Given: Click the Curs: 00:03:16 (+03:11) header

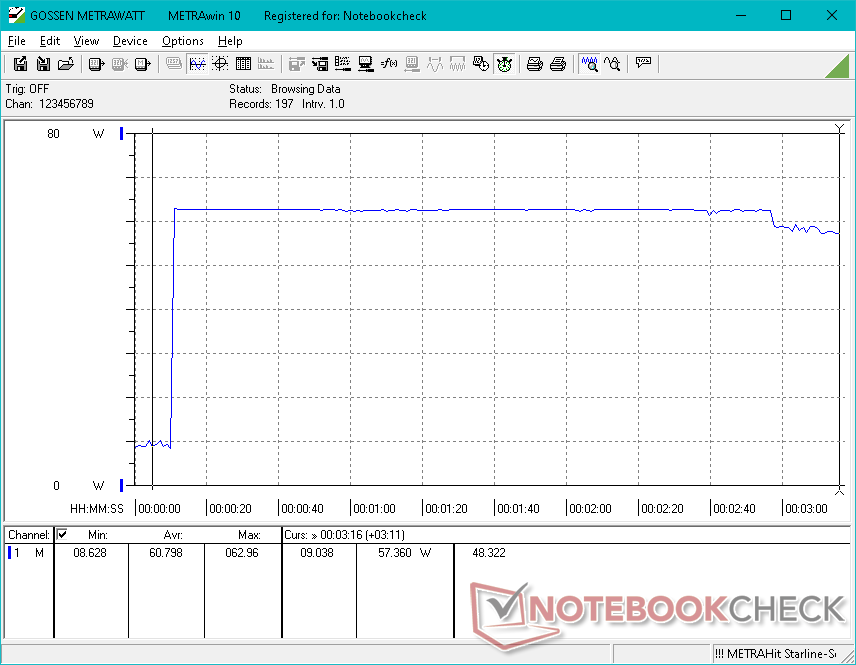Looking at the screenshot, I should [x=344, y=535].
